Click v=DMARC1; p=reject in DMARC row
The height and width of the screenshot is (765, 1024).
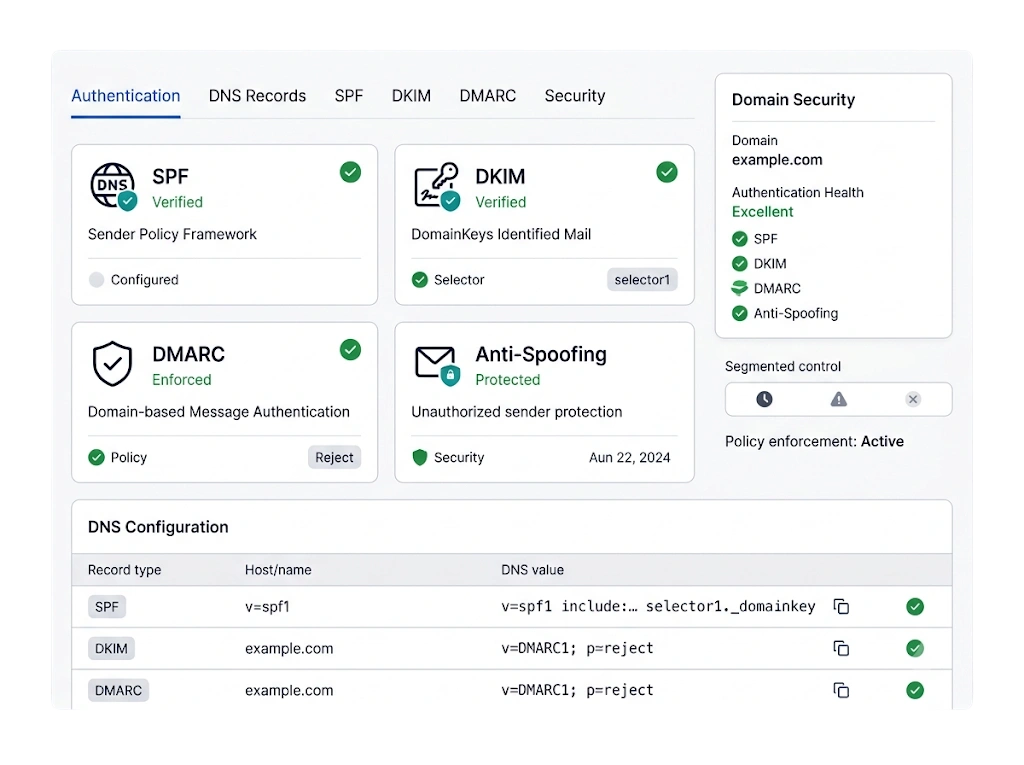coord(577,690)
